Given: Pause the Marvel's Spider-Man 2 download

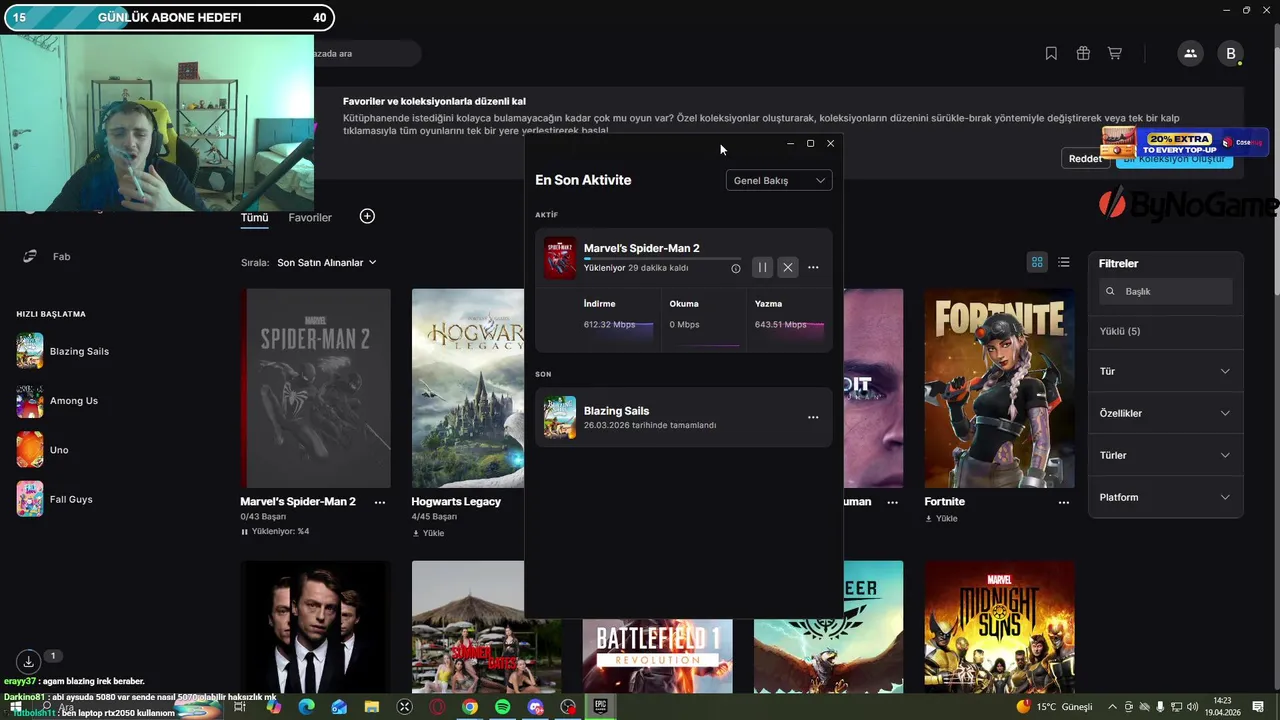Looking at the screenshot, I should click(762, 267).
